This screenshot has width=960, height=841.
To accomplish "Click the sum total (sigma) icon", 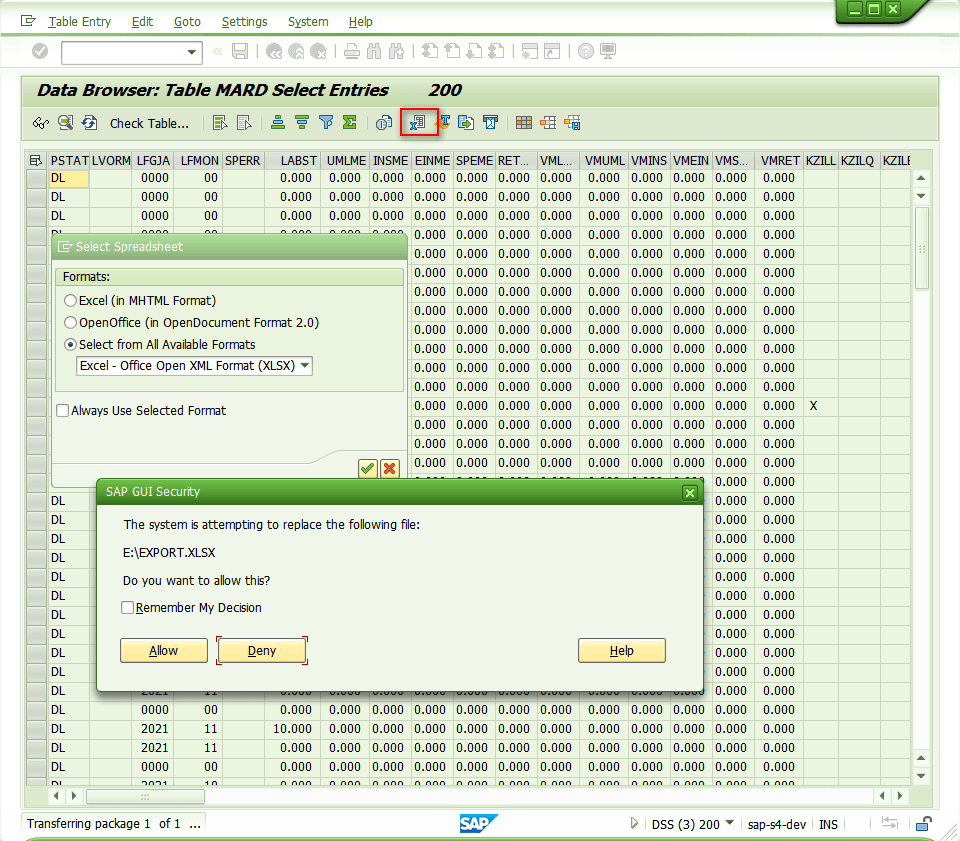I will 349,123.
